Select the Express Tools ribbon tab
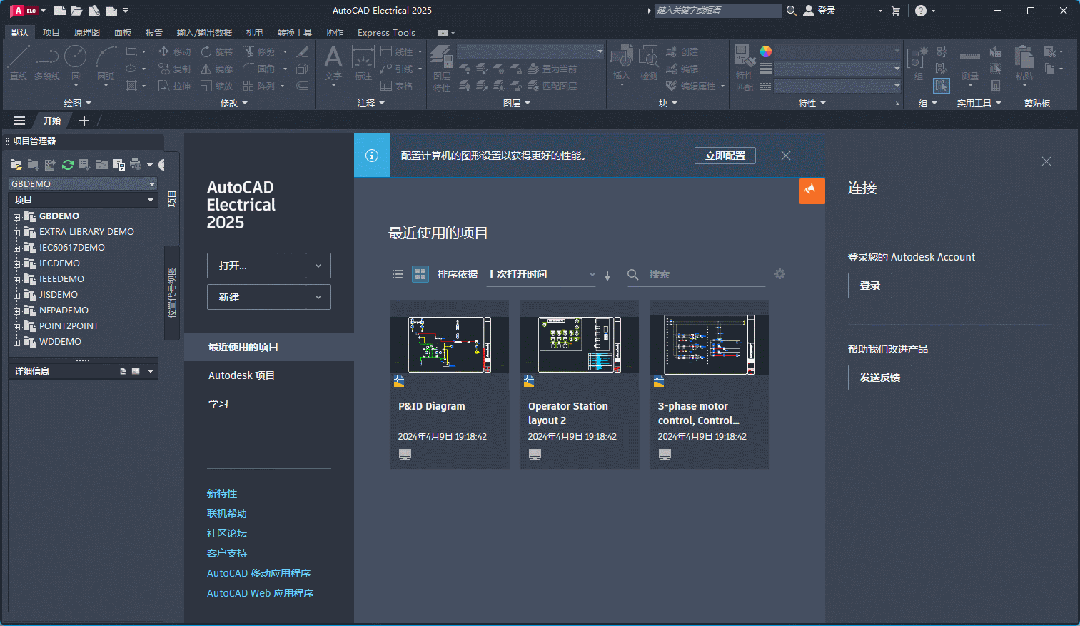 click(x=386, y=32)
